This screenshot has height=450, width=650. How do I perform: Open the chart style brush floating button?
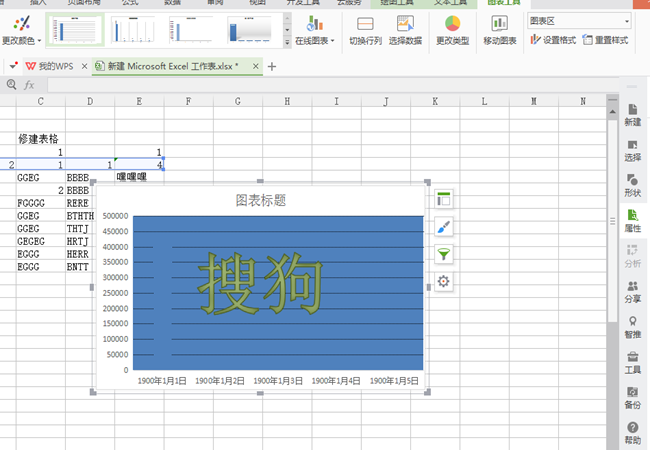[444, 227]
